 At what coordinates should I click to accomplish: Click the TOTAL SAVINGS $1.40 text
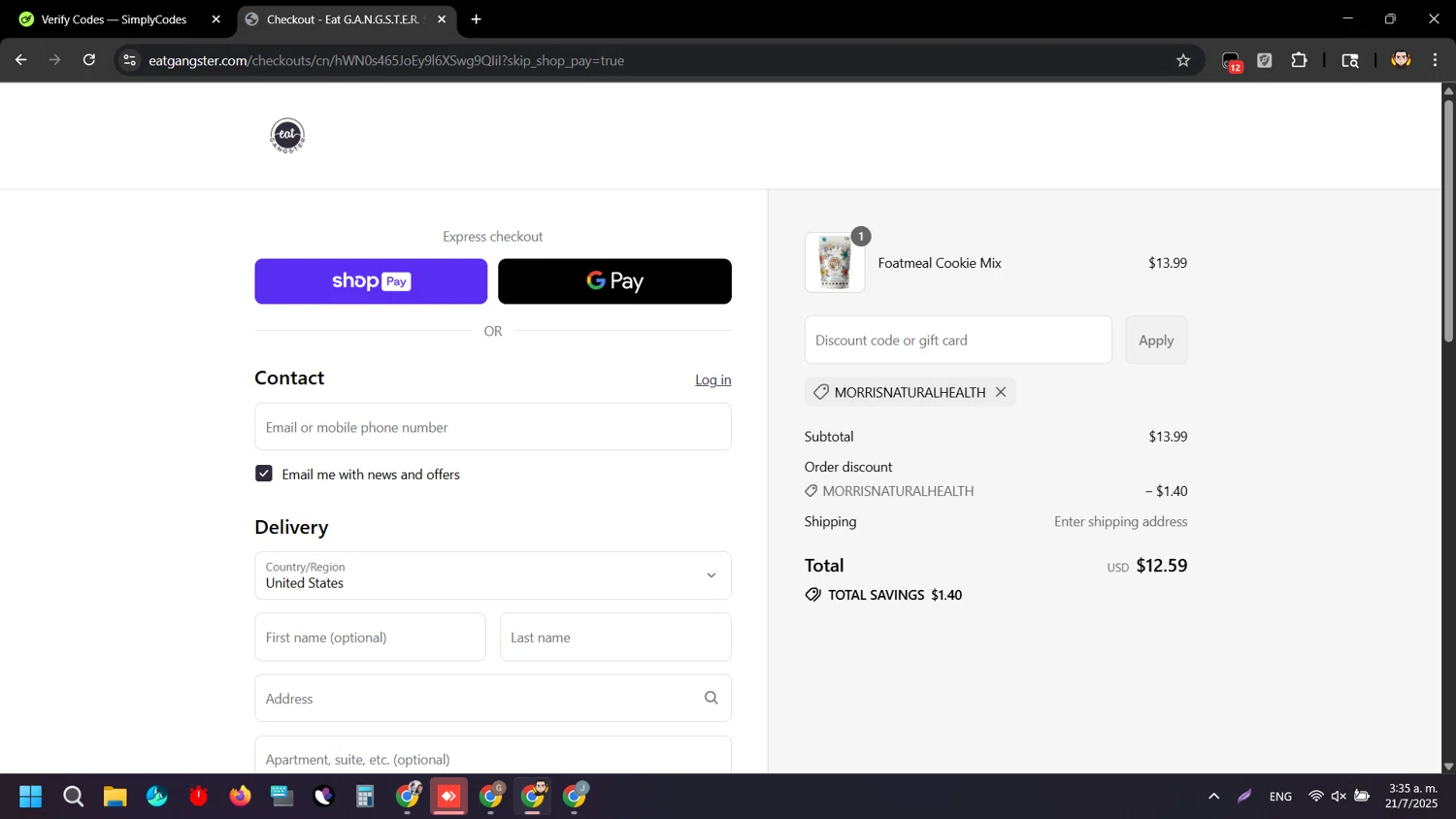[895, 595]
